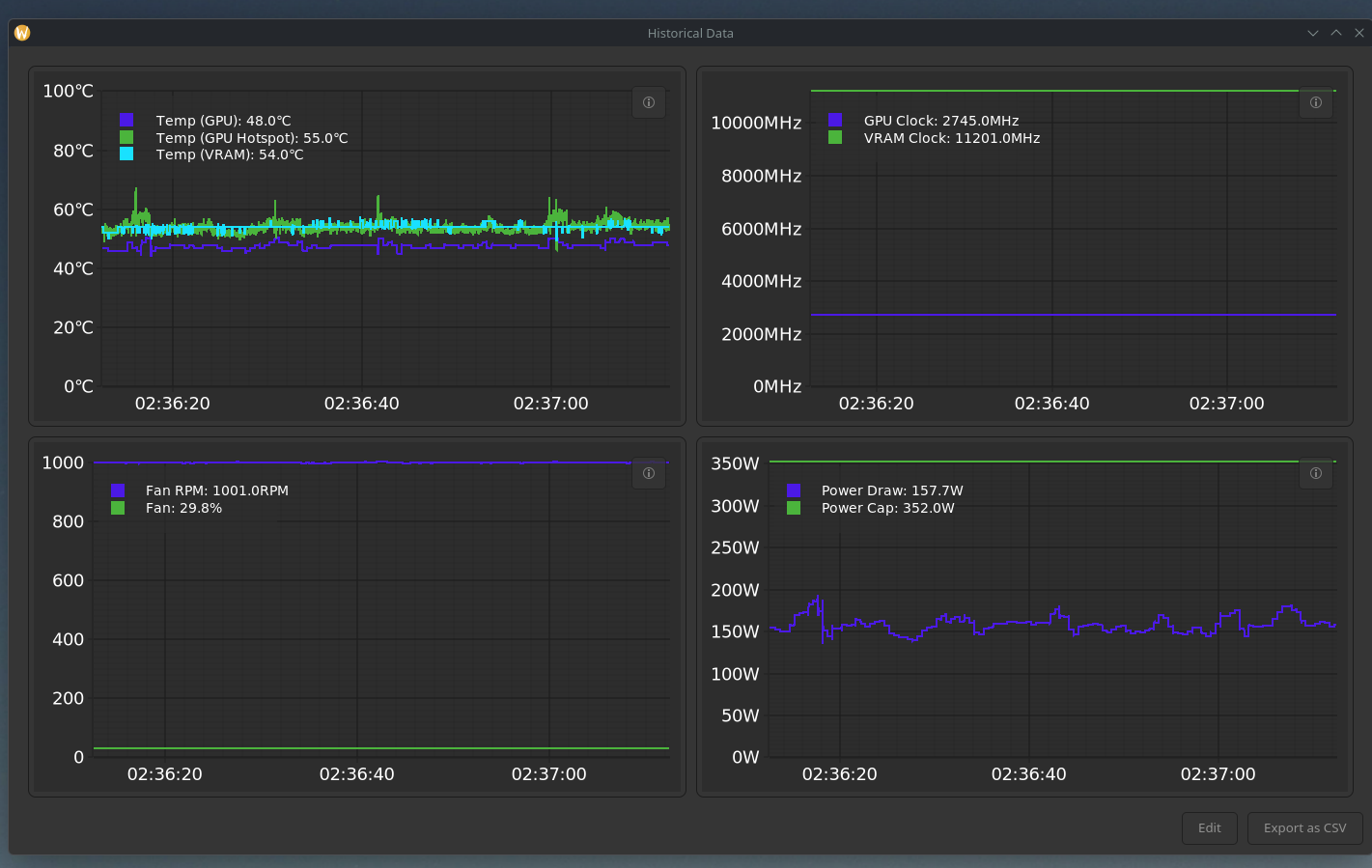Click the Historical Data window title
The image size is (1372, 868).
690,33
